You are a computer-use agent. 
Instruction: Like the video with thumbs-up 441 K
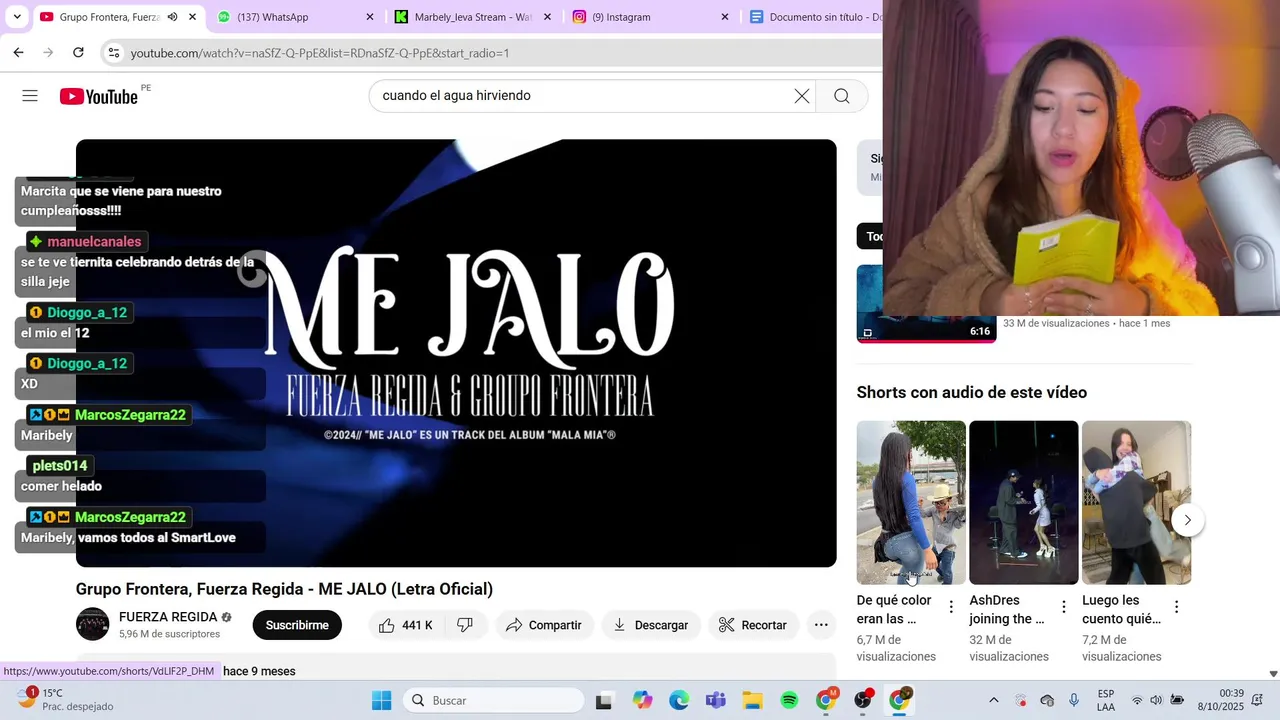[406, 625]
